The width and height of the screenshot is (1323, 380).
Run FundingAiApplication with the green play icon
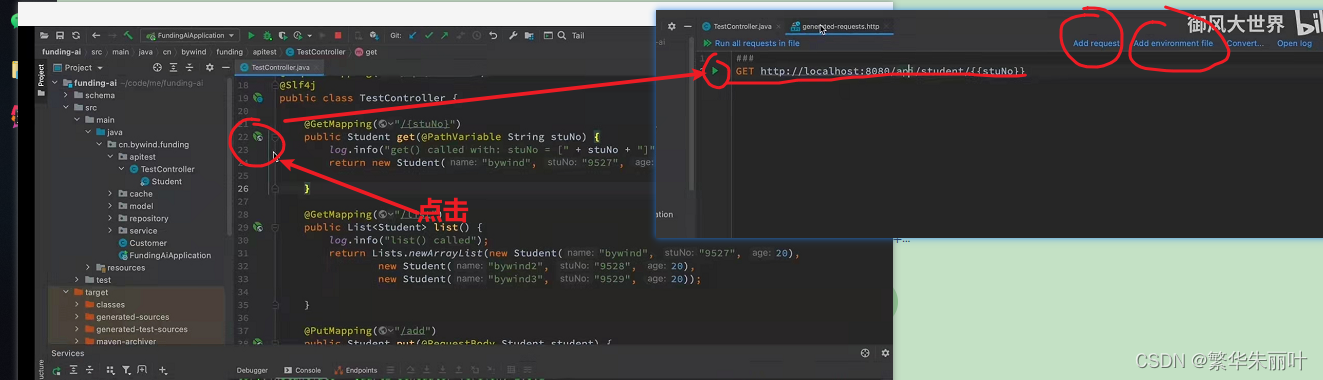251,36
